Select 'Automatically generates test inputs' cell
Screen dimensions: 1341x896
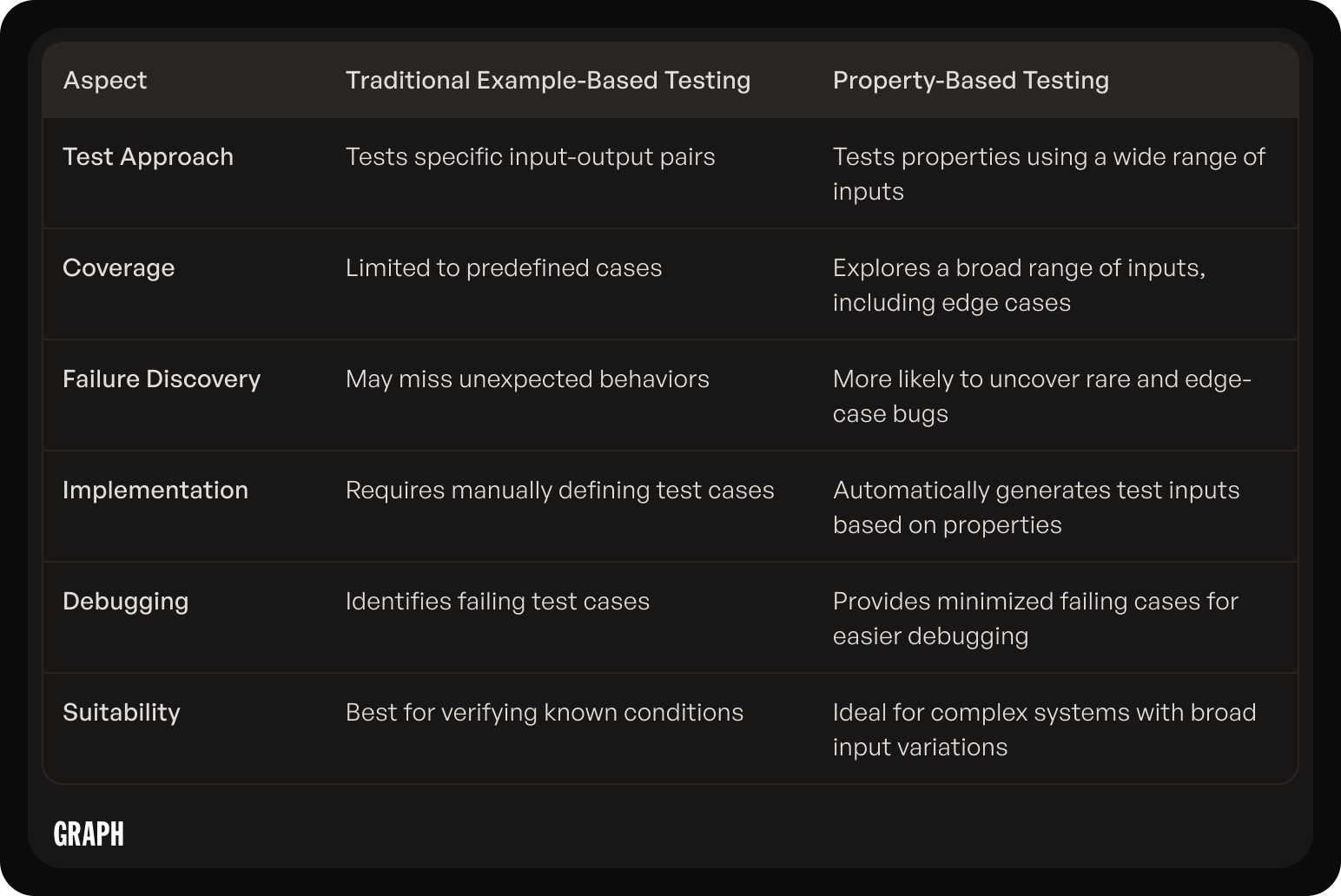(x=1036, y=507)
